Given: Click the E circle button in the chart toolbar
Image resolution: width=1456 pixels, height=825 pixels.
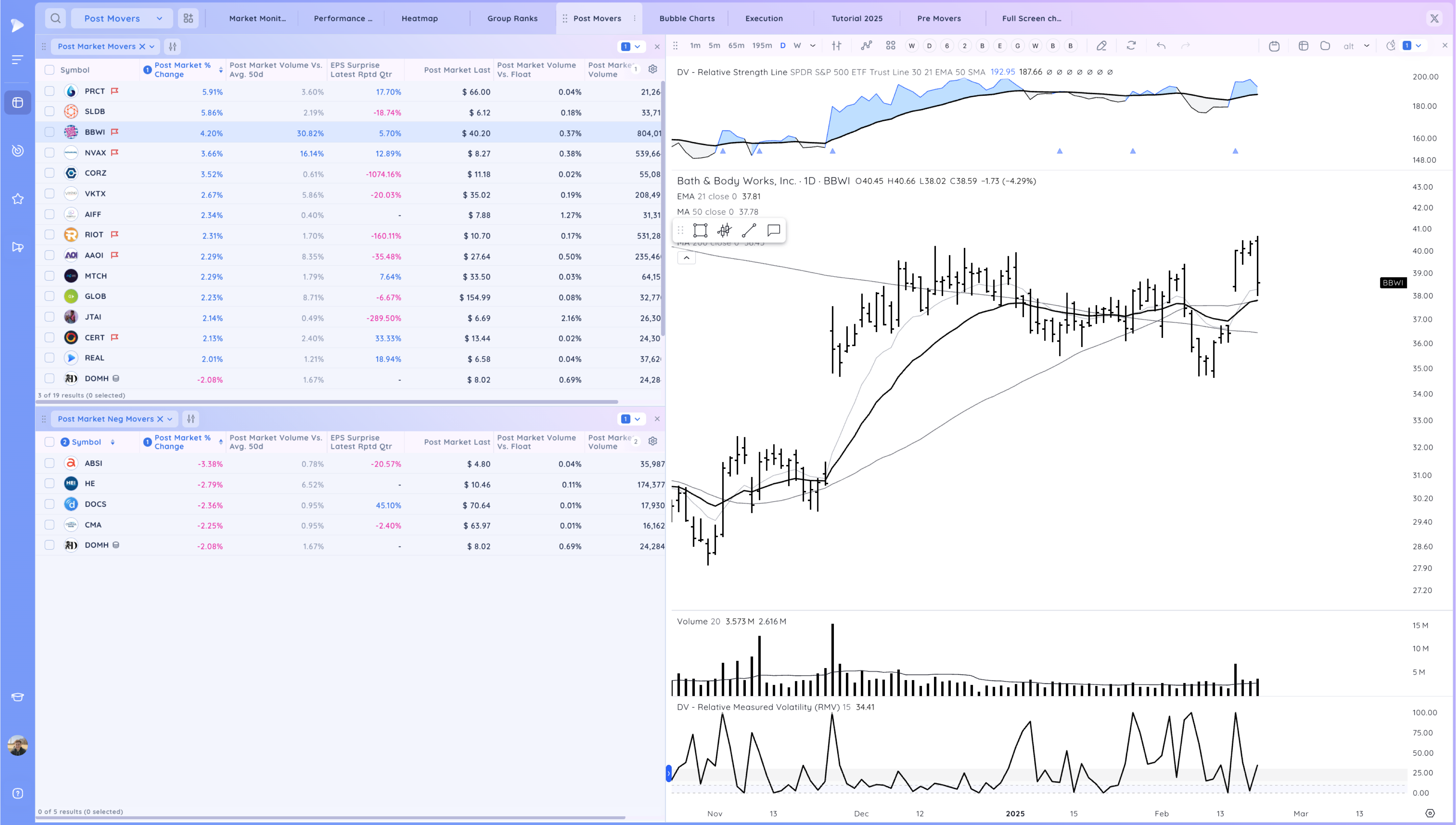Looking at the screenshot, I should pos(1000,46).
